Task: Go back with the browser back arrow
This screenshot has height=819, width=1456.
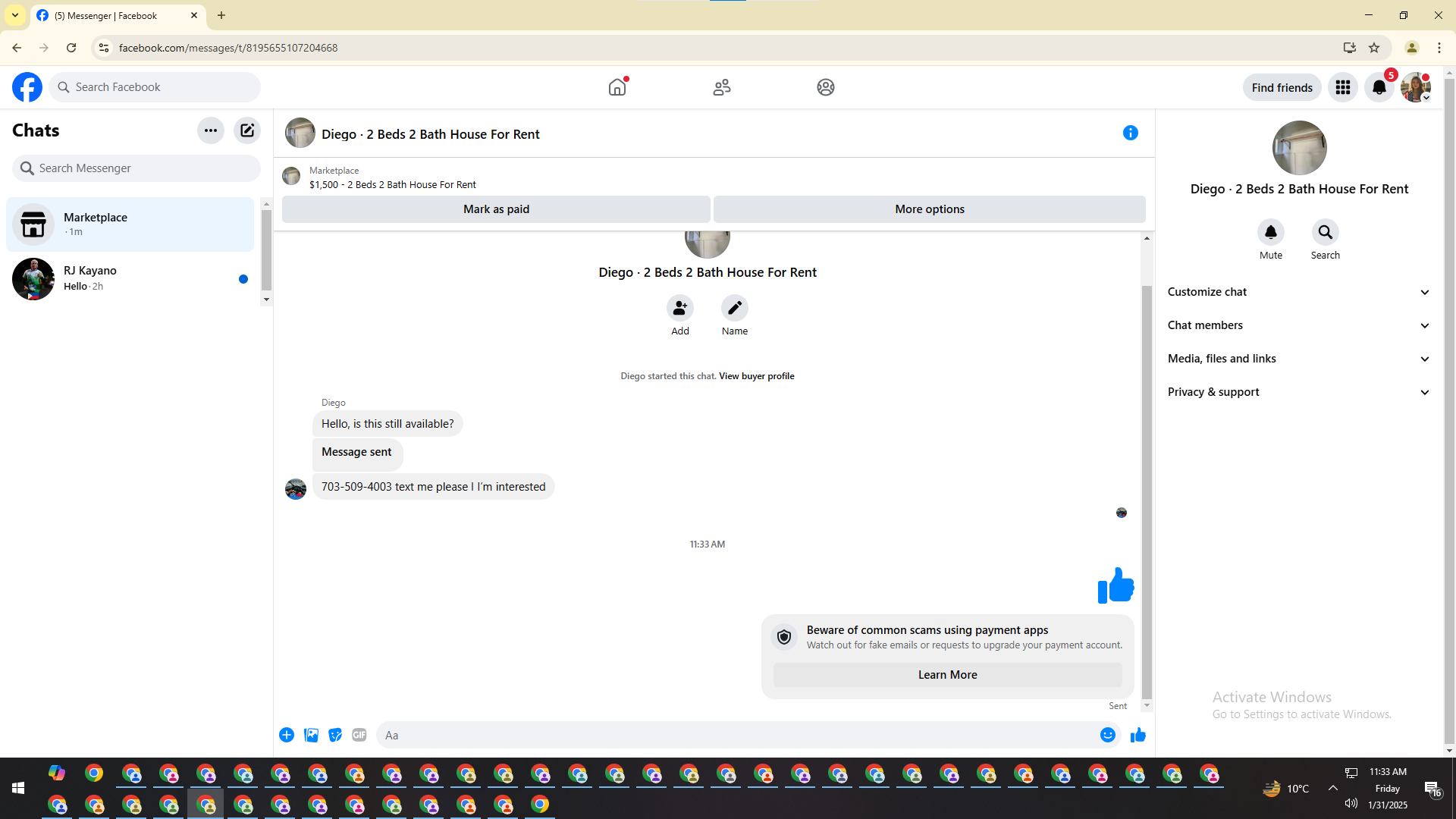Action: [x=17, y=48]
